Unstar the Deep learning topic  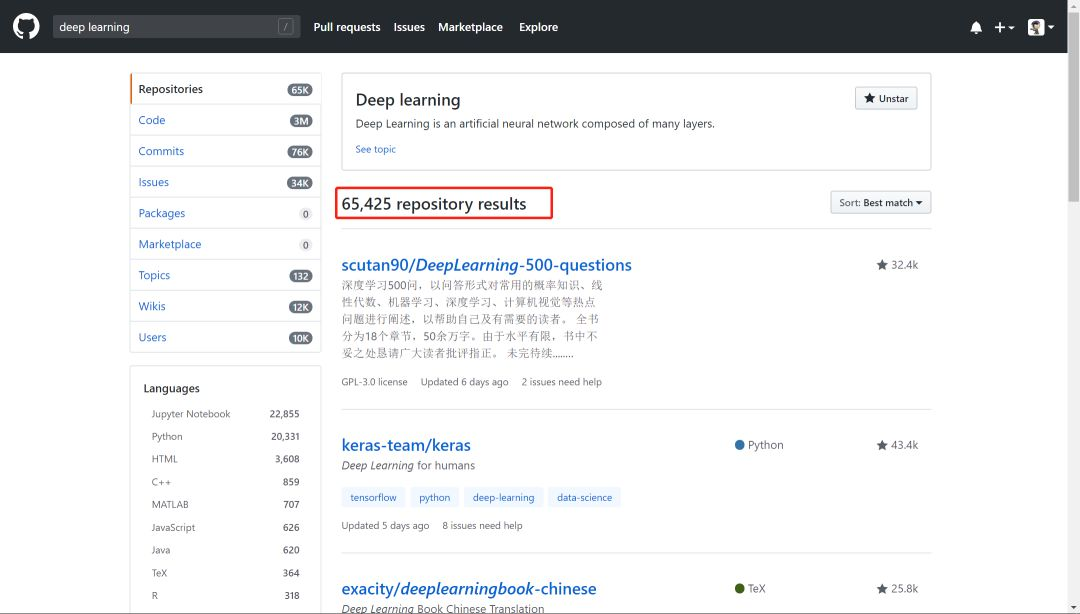(886, 98)
